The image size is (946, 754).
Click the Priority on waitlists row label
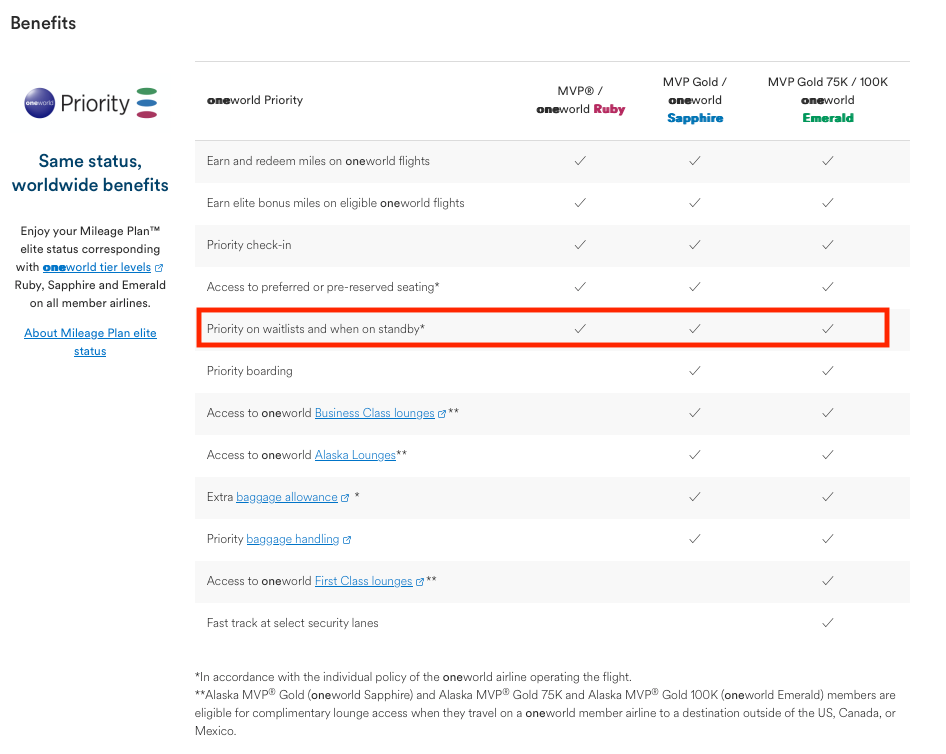pyautogui.click(x=316, y=329)
